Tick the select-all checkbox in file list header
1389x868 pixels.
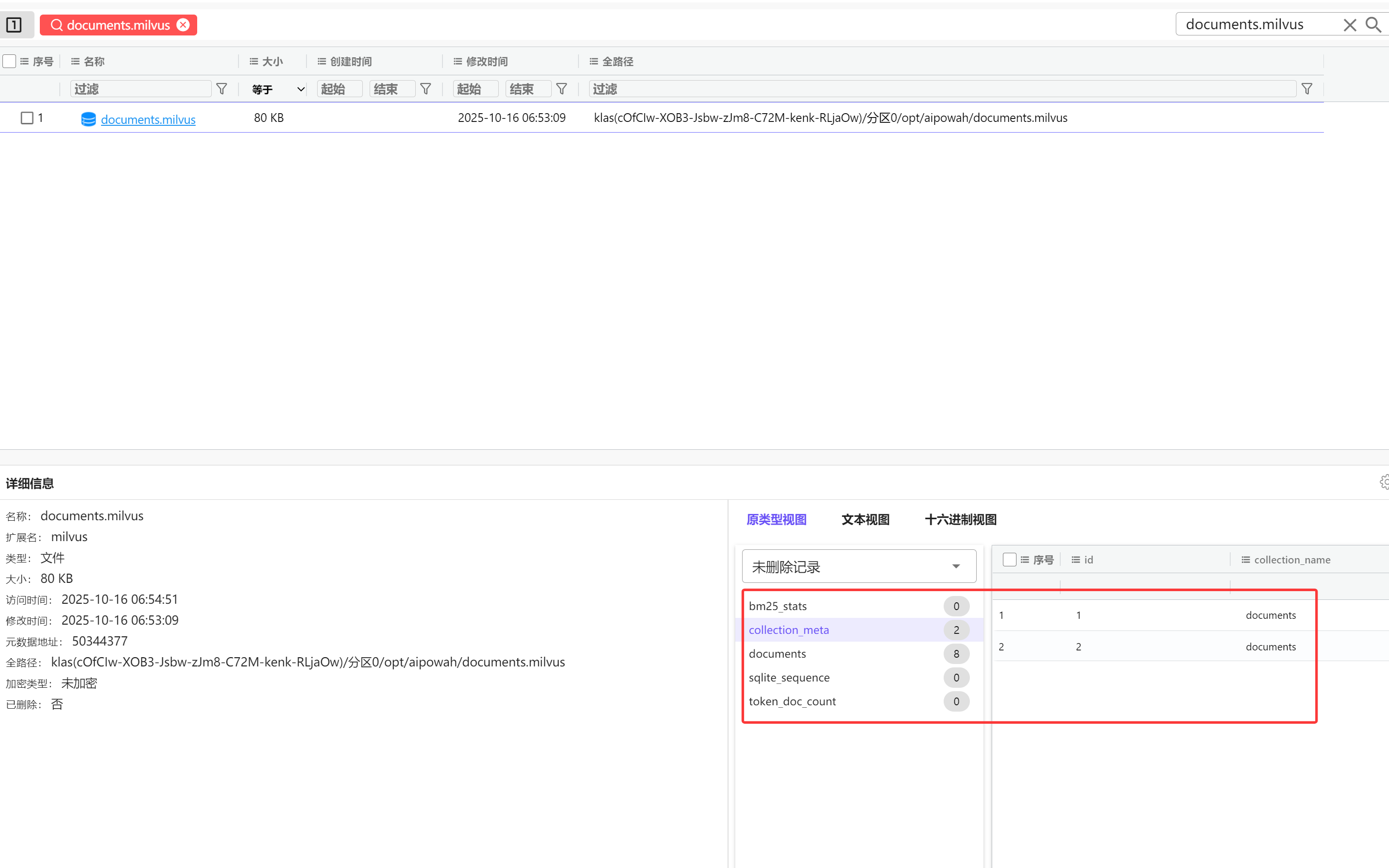pos(10,61)
